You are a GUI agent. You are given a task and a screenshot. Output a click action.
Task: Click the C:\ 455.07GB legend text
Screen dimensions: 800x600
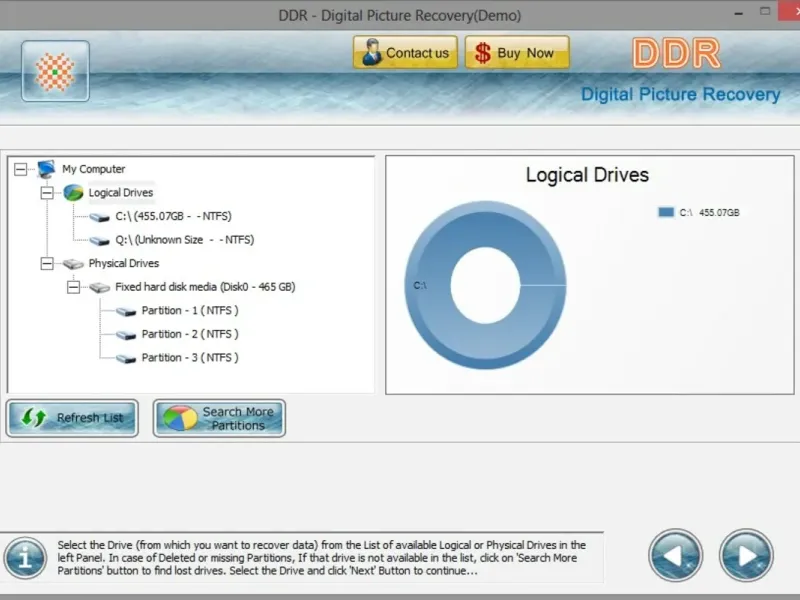[x=709, y=212]
